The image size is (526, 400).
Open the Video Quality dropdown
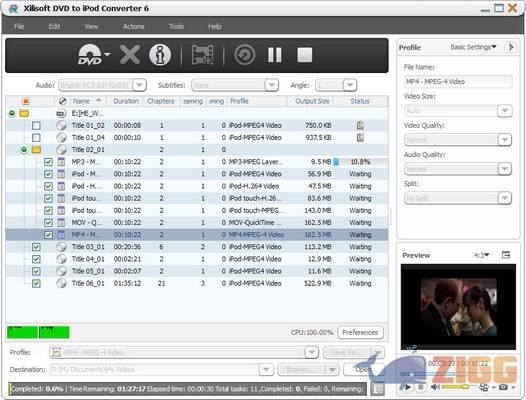pos(505,140)
